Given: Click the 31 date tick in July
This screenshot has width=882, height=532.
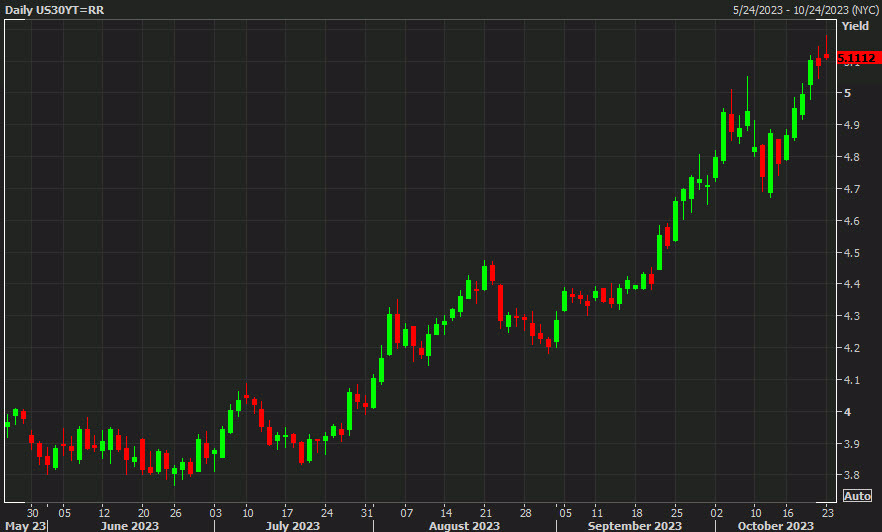Looking at the screenshot, I should point(367,513).
